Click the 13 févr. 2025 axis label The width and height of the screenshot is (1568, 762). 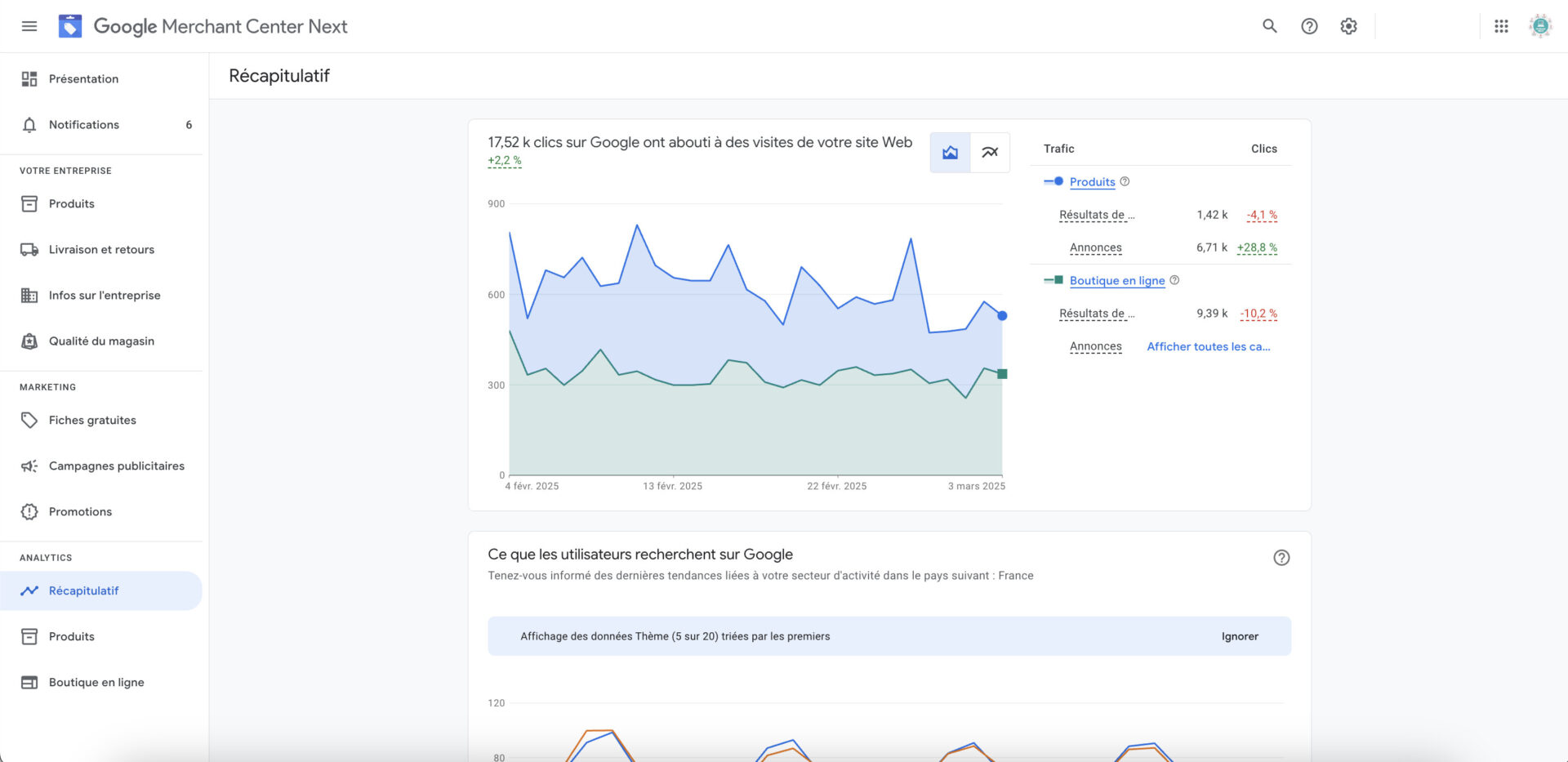[x=672, y=486]
